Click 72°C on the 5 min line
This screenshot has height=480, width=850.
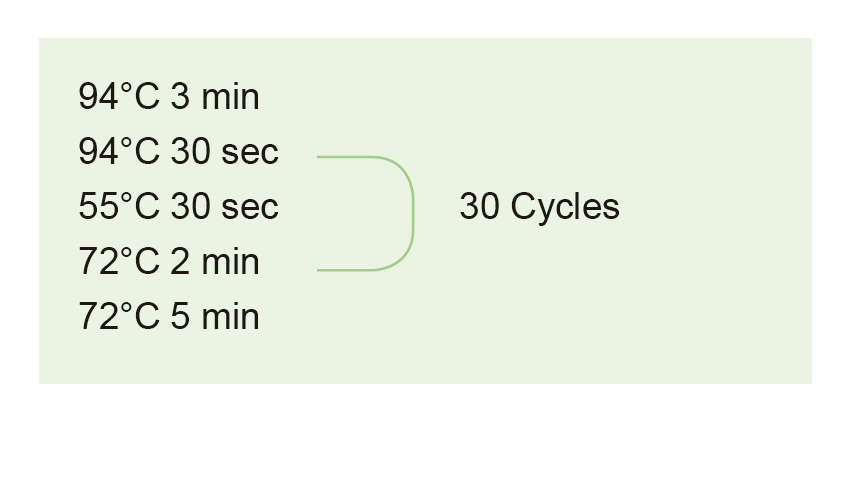click(x=119, y=317)
